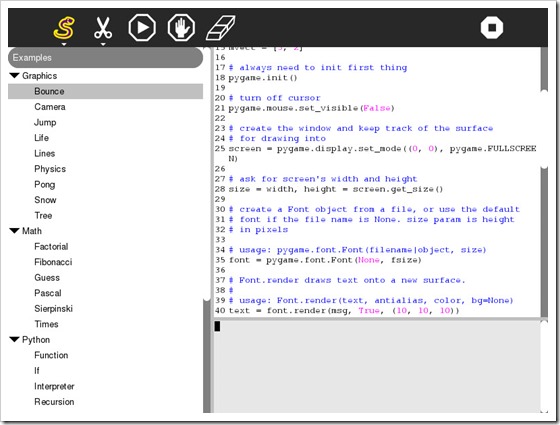Image resolution: width=560 pixels, height=425 pixels.
Task: Click inside the output terminal pane
Action: click(377, 366)
